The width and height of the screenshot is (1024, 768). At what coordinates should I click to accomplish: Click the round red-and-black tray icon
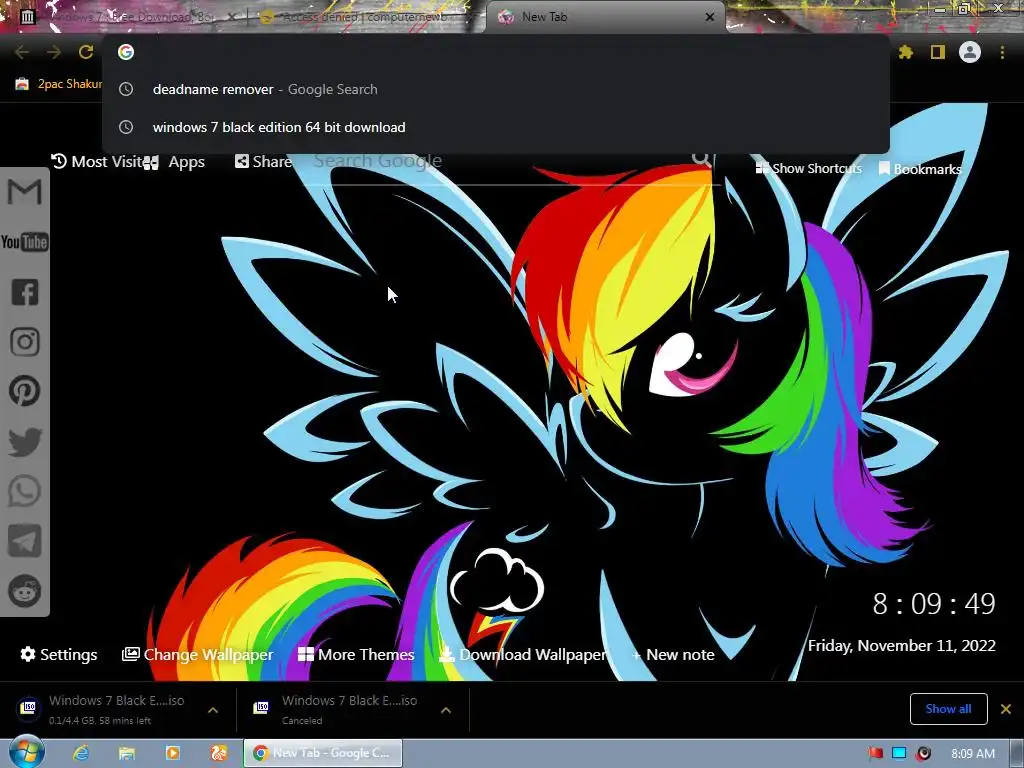[923, 754]
